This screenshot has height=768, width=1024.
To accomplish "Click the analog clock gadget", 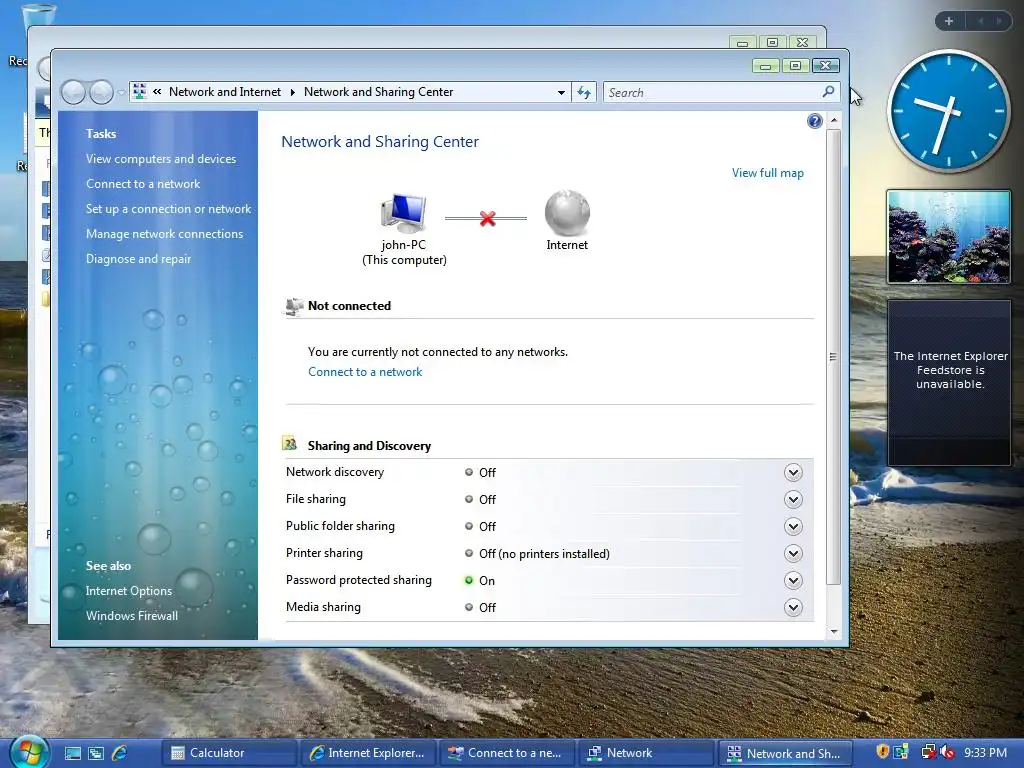I will [948, 111].
